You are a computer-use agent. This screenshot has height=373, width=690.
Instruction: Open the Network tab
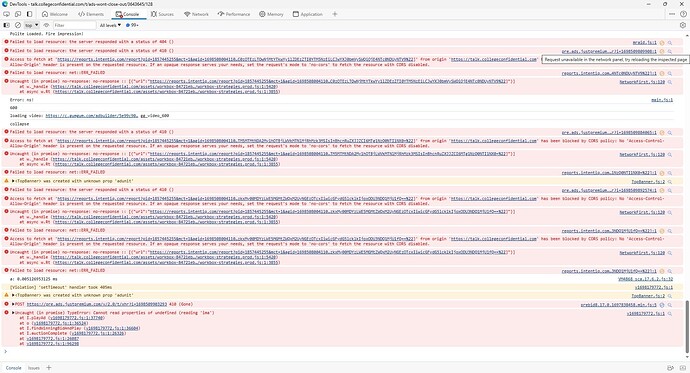click(x=196, y=14)
